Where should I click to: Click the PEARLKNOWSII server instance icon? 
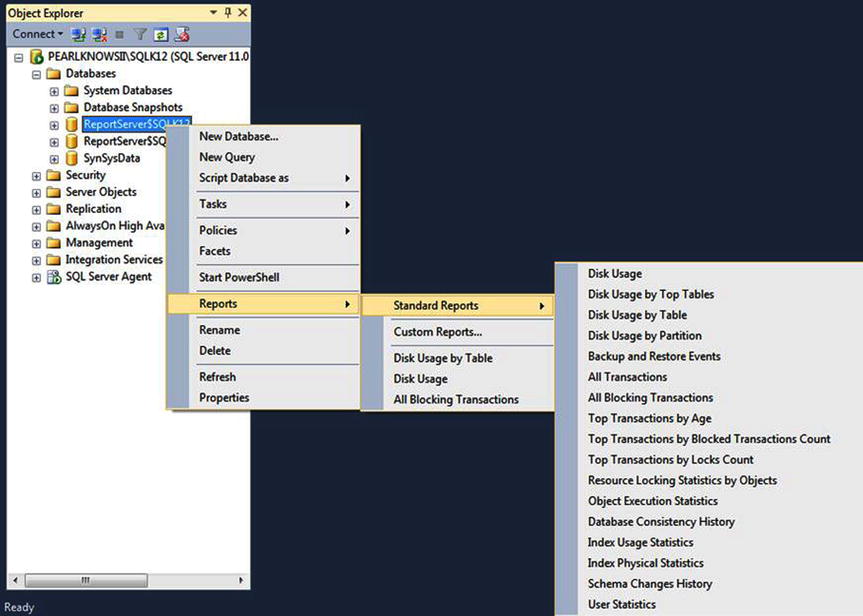(x=36, y=56)
